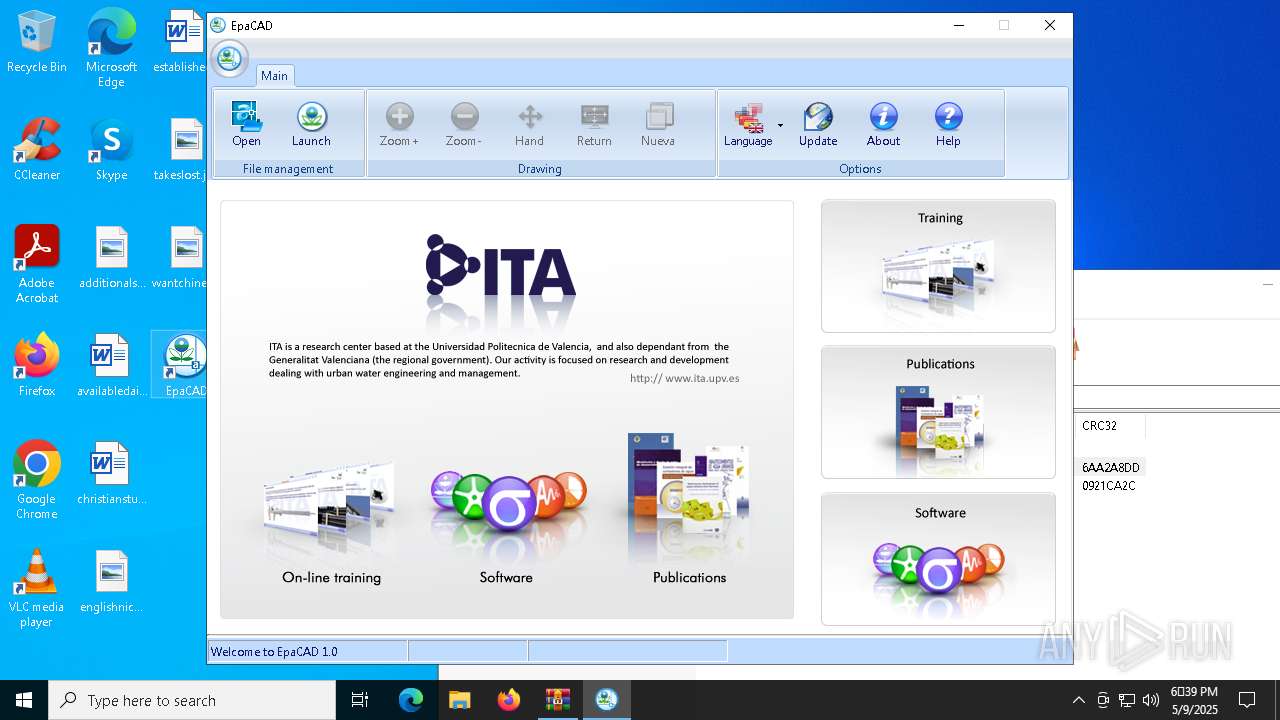Open Recycle Bin on the desktop

pyautogui.click(x=37, y=42)
